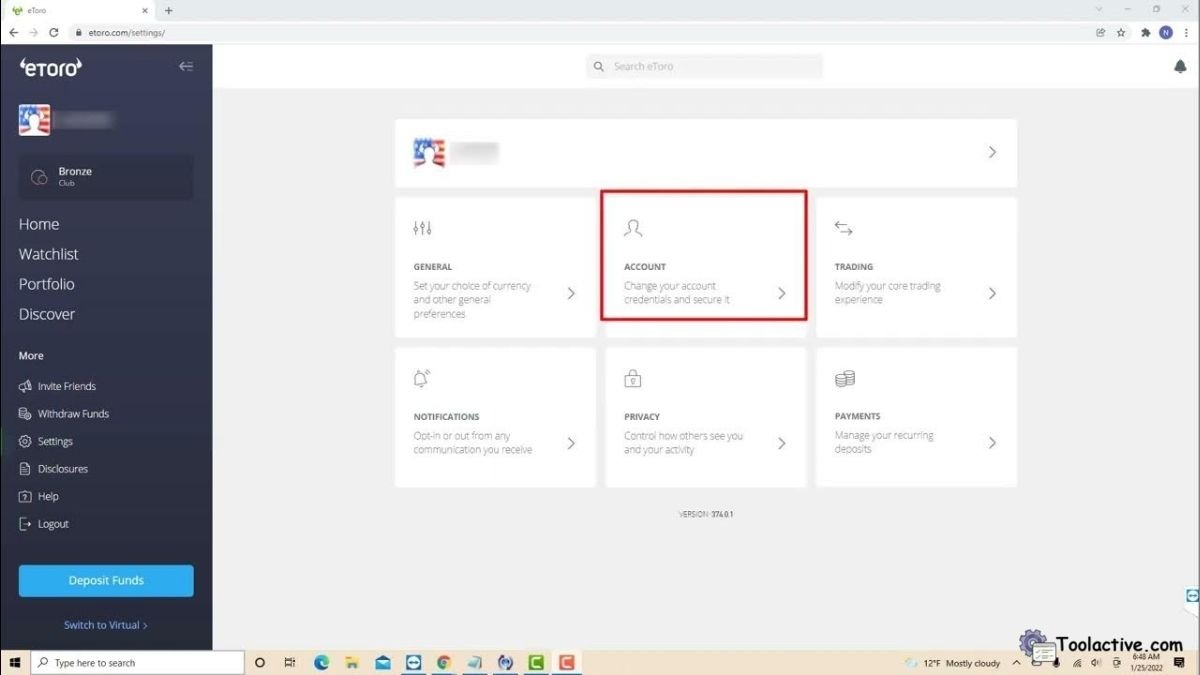Image resolution: width=1200 pixels, height=675 pixels.
Task: Expand the Trading settings chevron
Action: (x=992, y=293)
